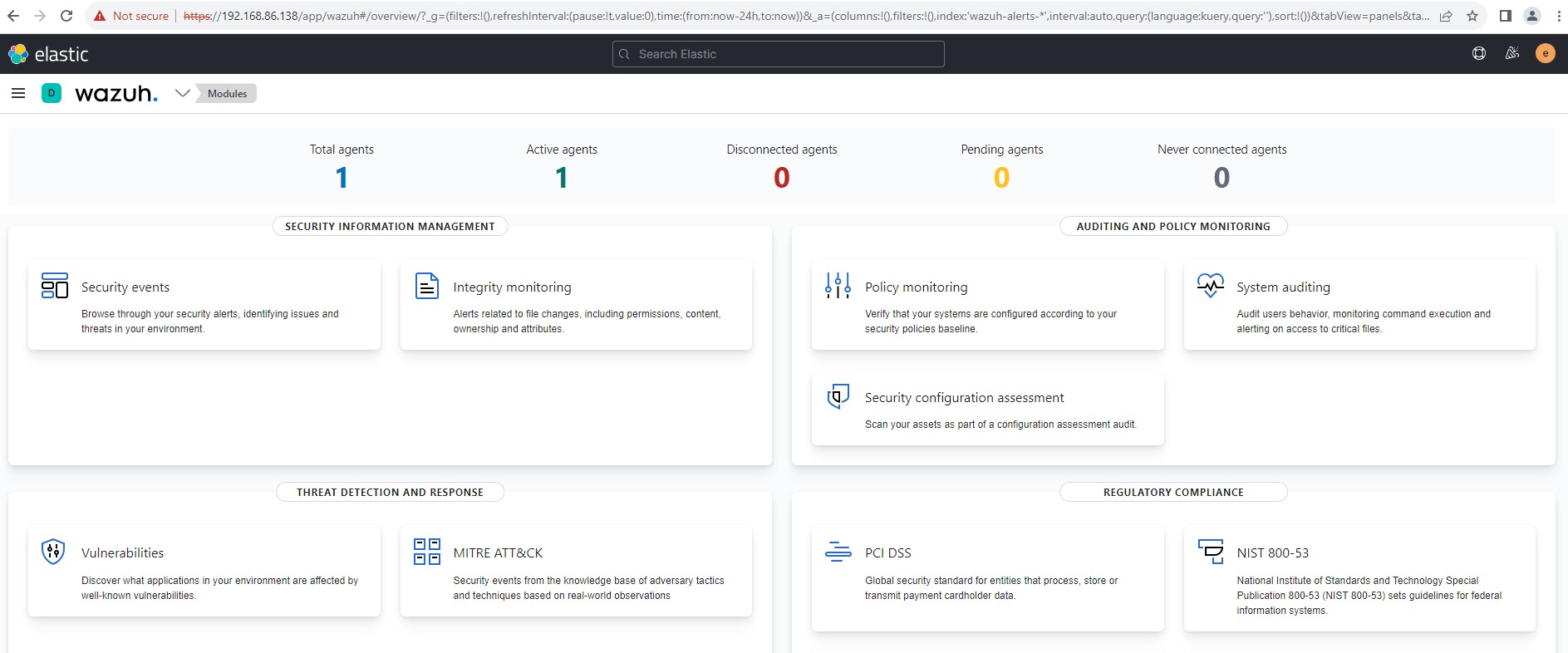Open the MITRE ATT&CK title
Viewport: 1568px width, 653px height.
pos(498,552)
